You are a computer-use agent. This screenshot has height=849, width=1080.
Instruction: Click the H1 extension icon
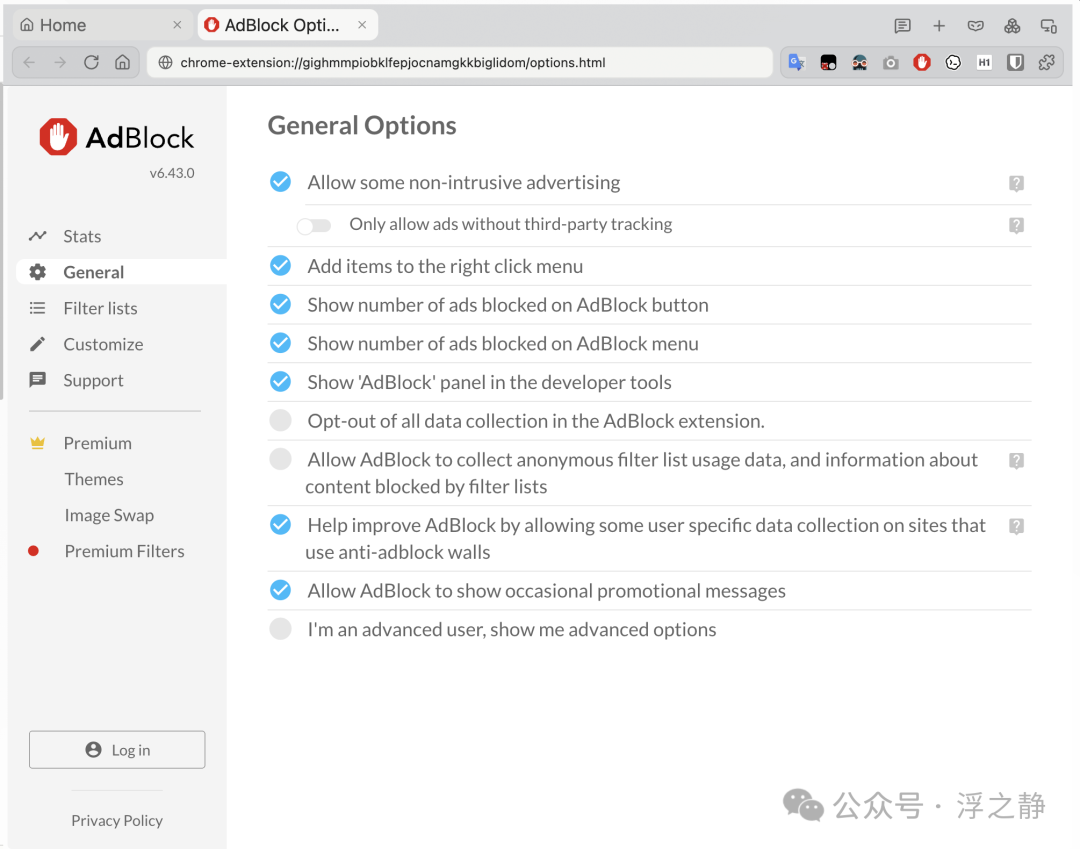(984, 63)
